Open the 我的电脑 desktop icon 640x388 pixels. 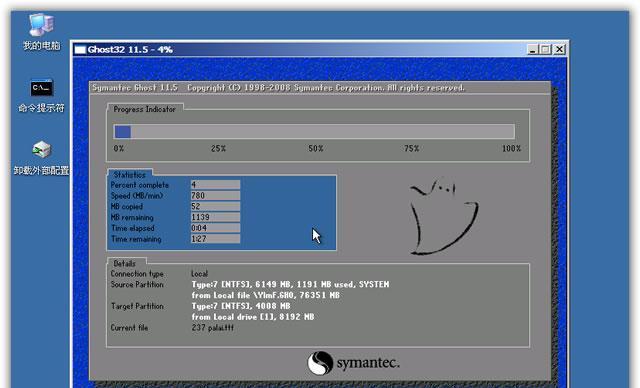tap(41, 32)
